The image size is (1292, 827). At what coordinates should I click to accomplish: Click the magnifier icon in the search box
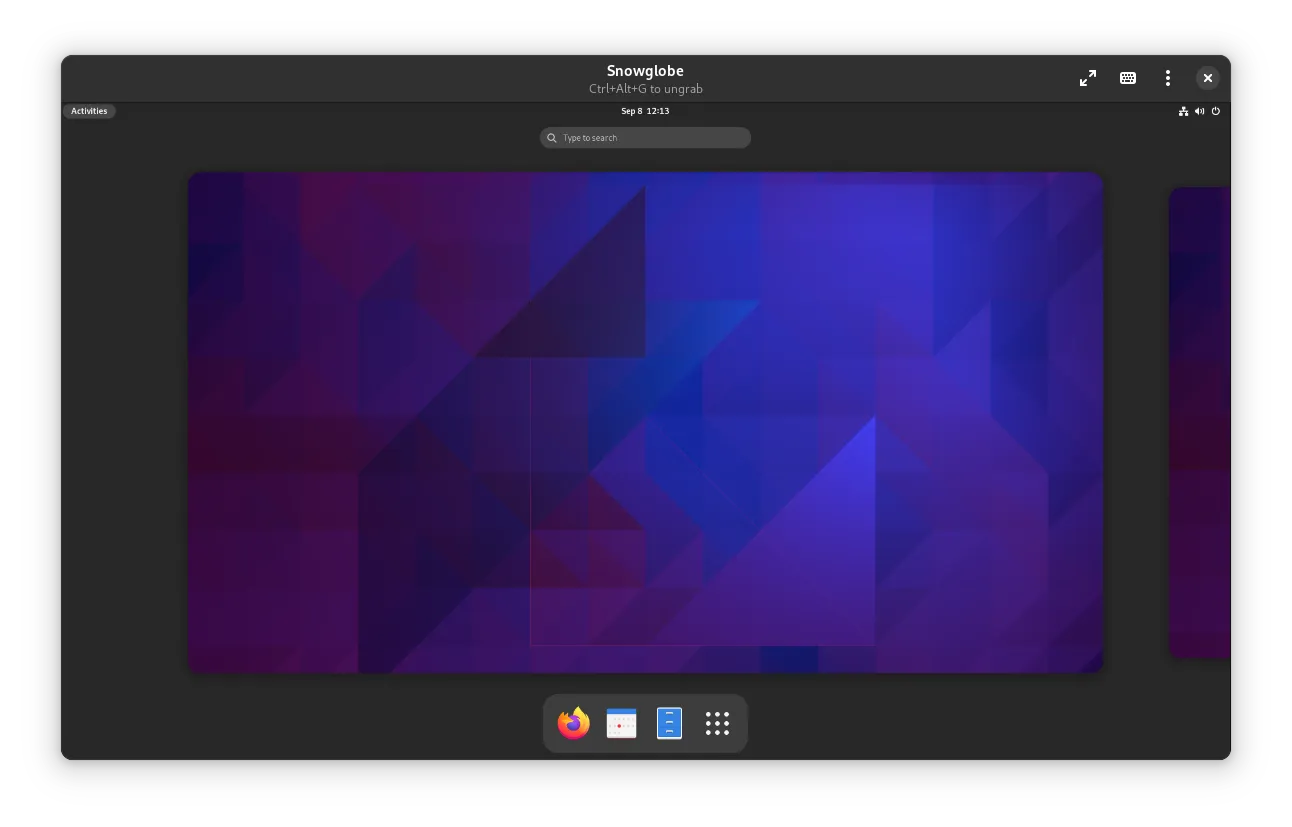tap(552, 138)
